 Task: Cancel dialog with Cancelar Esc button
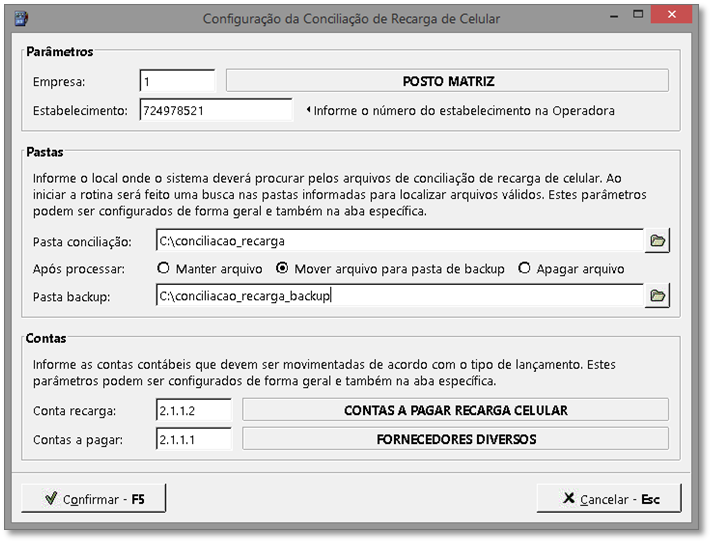pyautogui.click(x=609, y=499)
